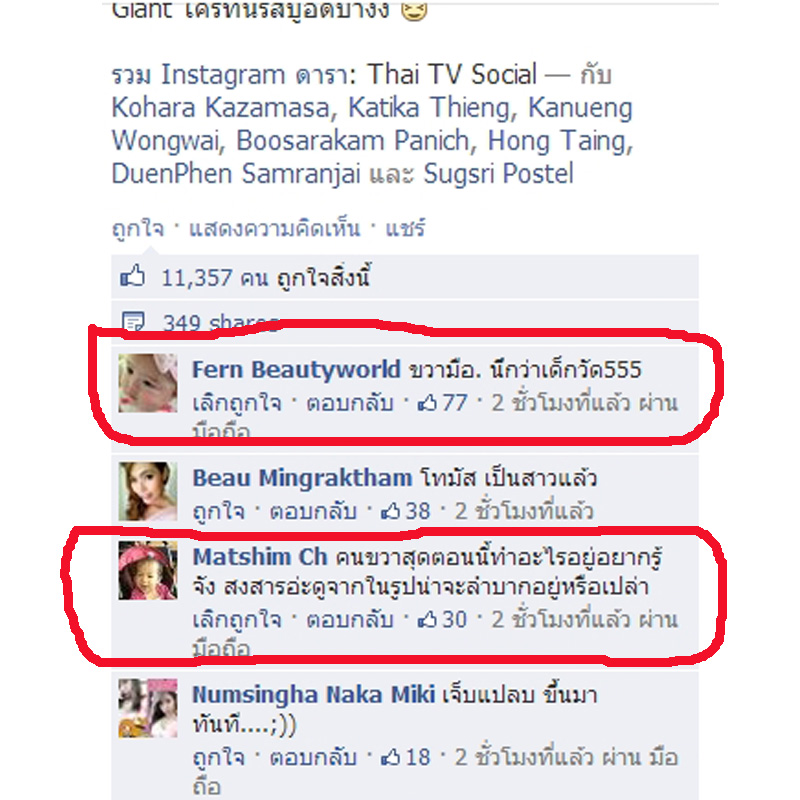Open Matshim Ch's profile picture
Viewport: 800px width, 800px height.
[x=148, y=570]
